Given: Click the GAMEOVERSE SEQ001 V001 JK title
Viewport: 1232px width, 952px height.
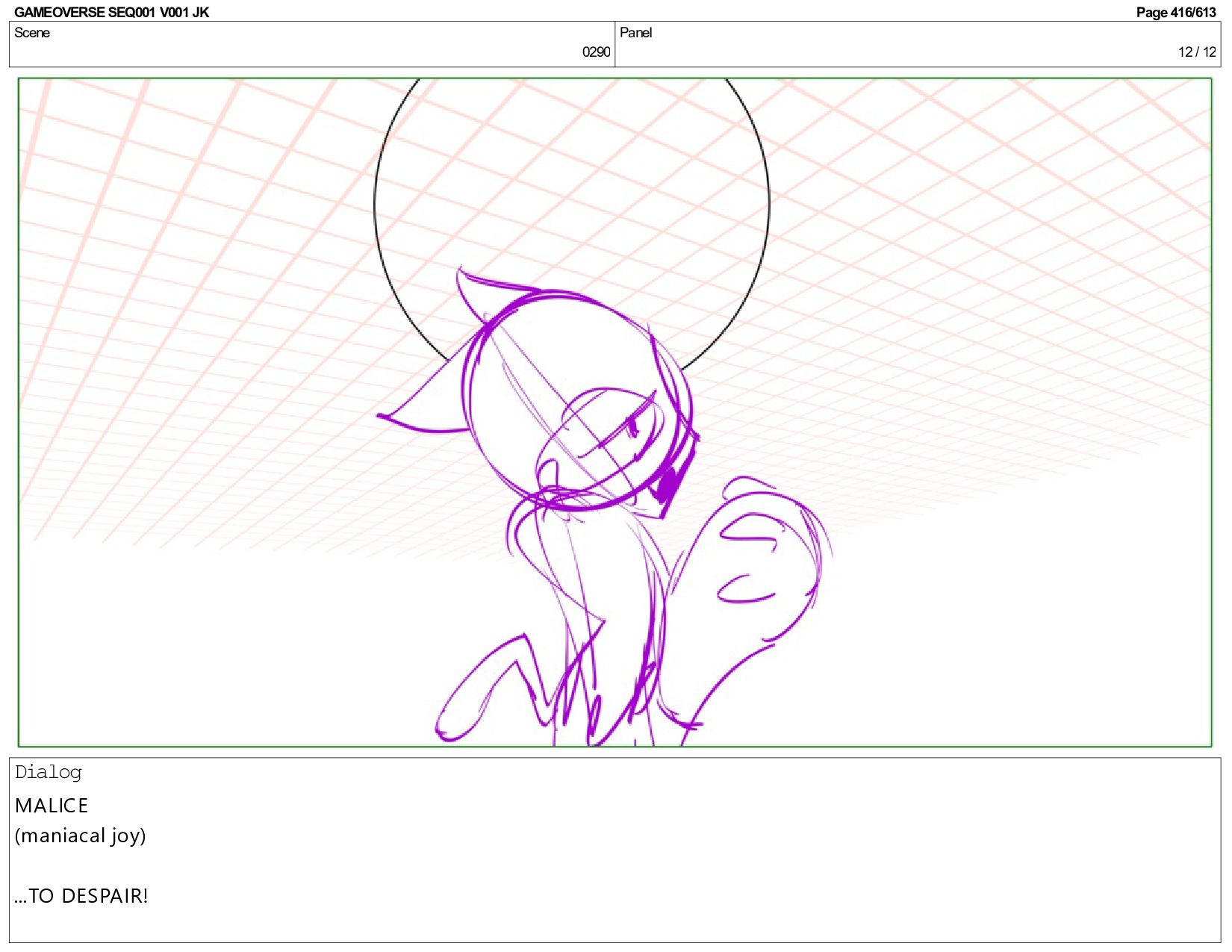Looking at the screenshot, I should (112, 12).
